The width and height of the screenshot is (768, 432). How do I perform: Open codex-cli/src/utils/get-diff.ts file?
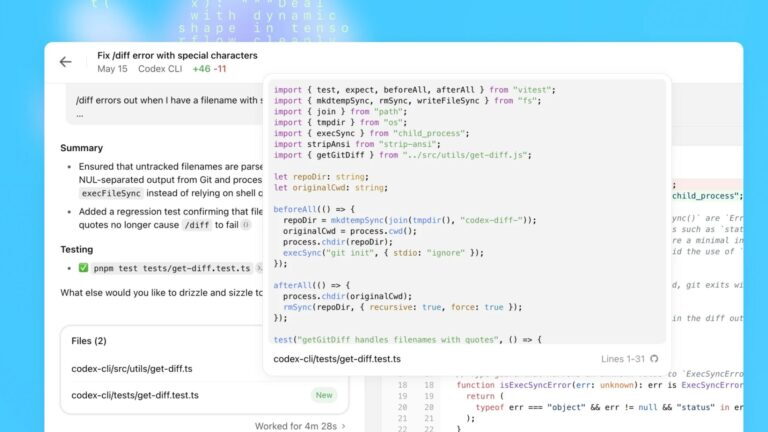click(x=132, y=369)
